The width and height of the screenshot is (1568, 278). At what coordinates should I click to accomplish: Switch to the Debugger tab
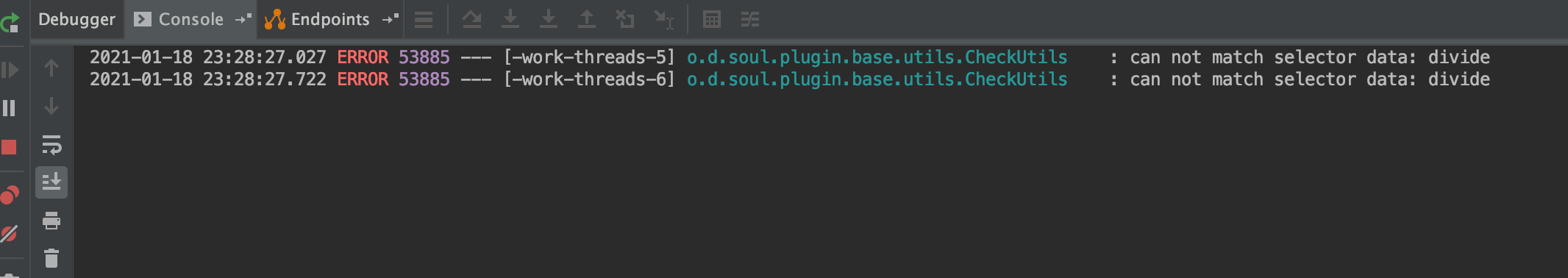pos(76,20)
